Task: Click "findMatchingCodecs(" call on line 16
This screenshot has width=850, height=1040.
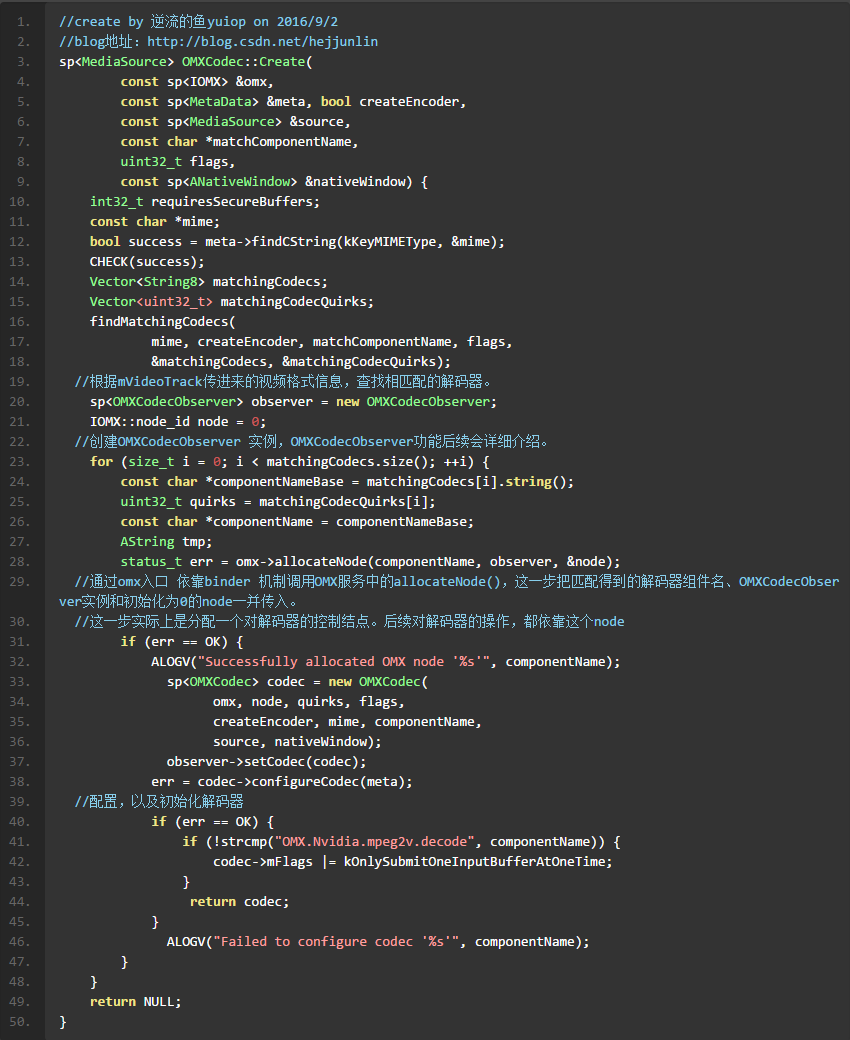Action: [162, 321]
